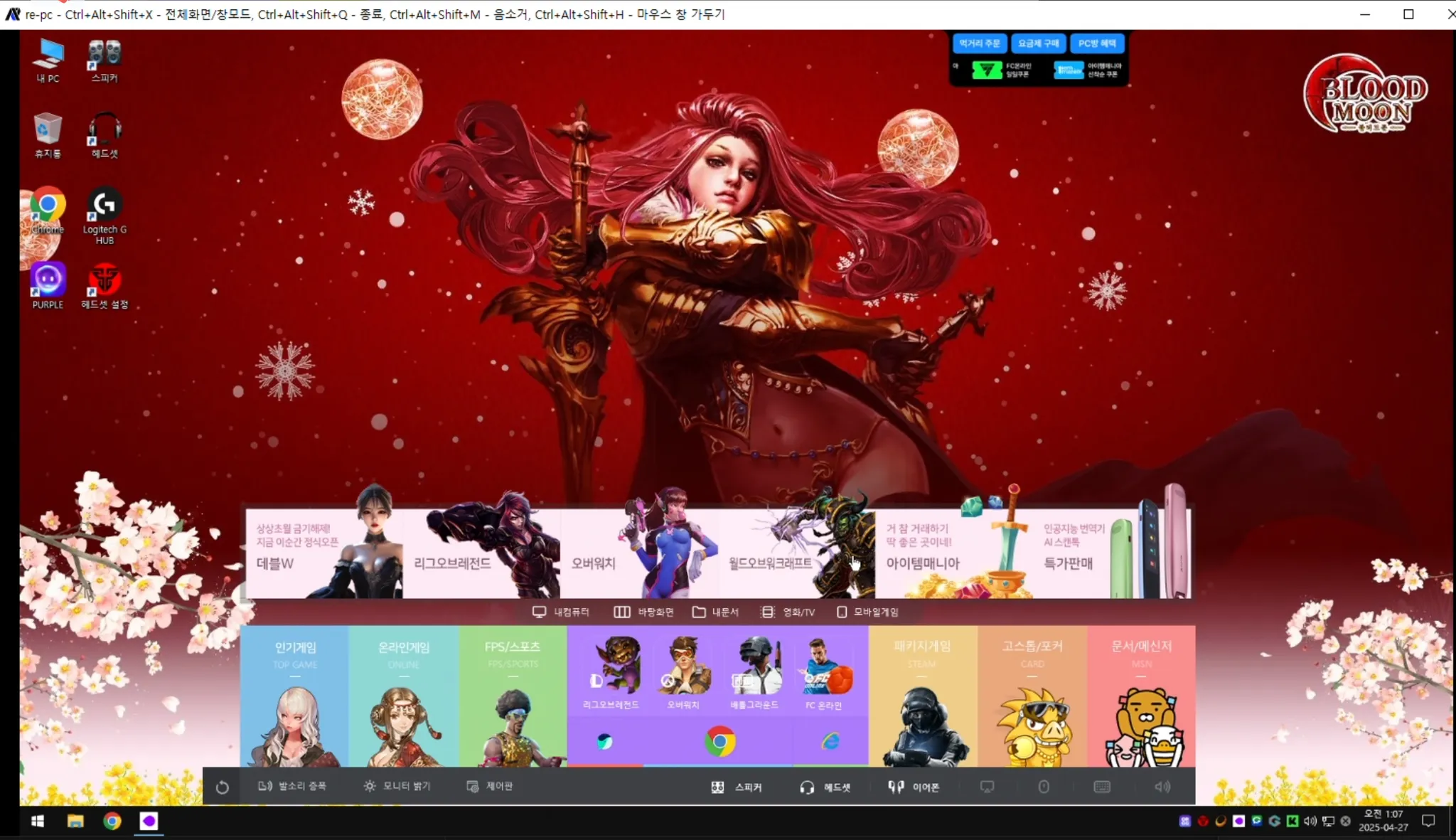Open the FC온라인 coupon banner
The width and height of the screenshot is (1456, 840).
pyautogui.click(x=1002, y=70)
